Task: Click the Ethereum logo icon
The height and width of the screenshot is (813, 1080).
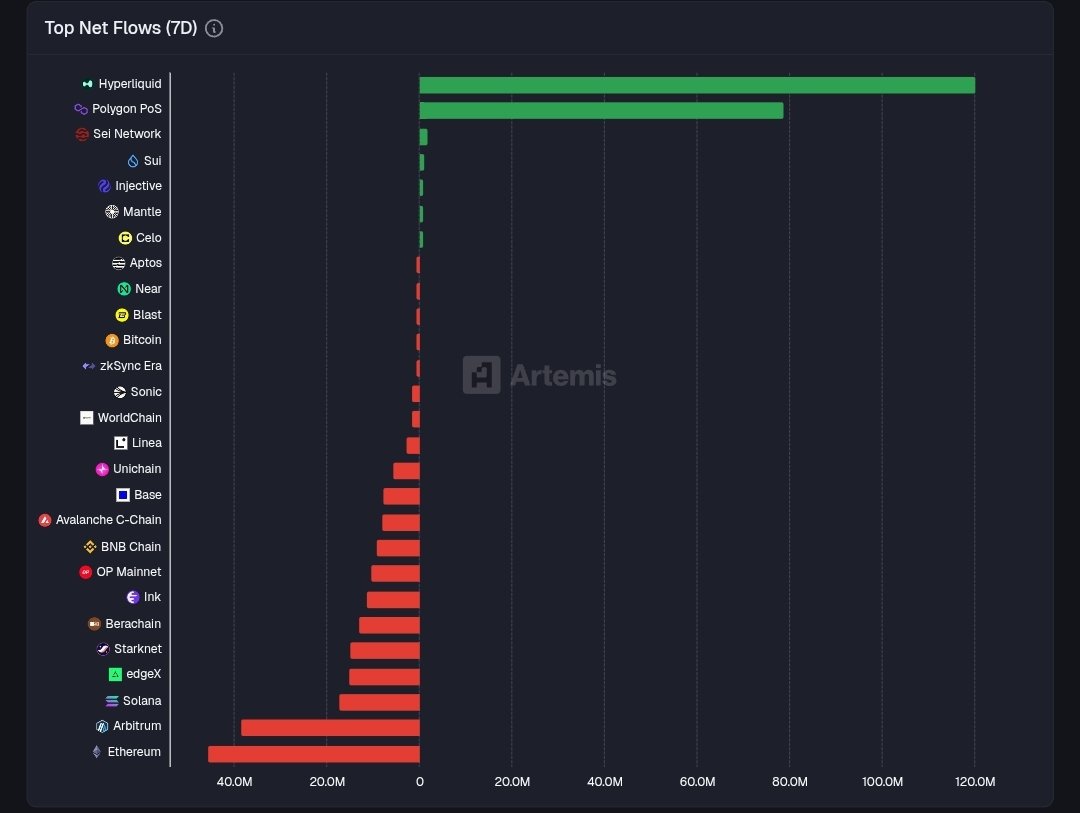Action: click(x=96, y=752)
